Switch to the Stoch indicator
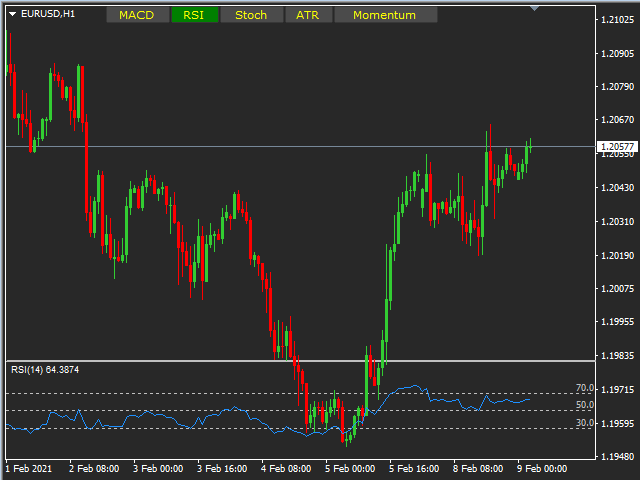The image size is (640, 480). click(251, 15)
